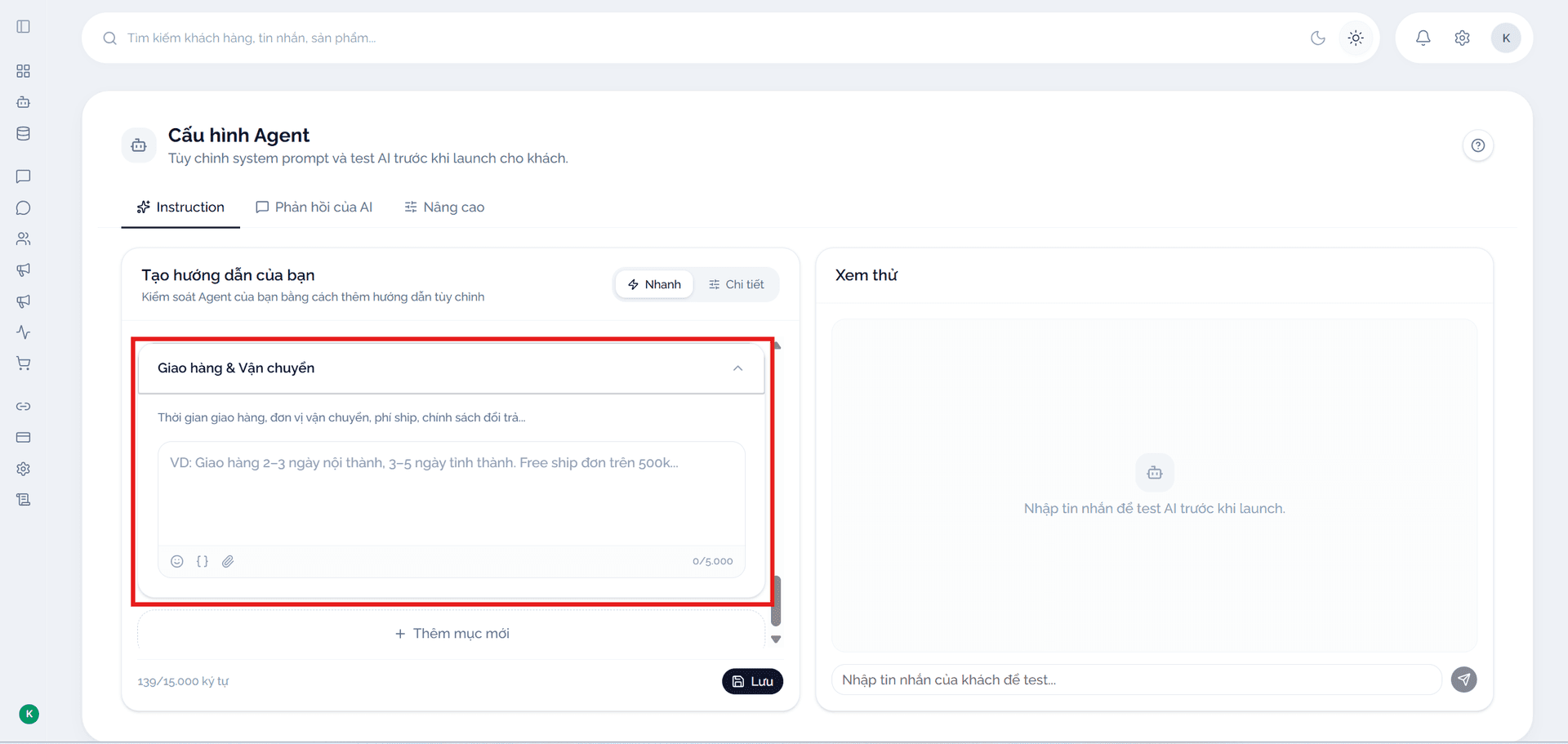This screenshot has height=744, width=1568.
Task: Focus the shipping instruction text area
Action: click(452, 493)
